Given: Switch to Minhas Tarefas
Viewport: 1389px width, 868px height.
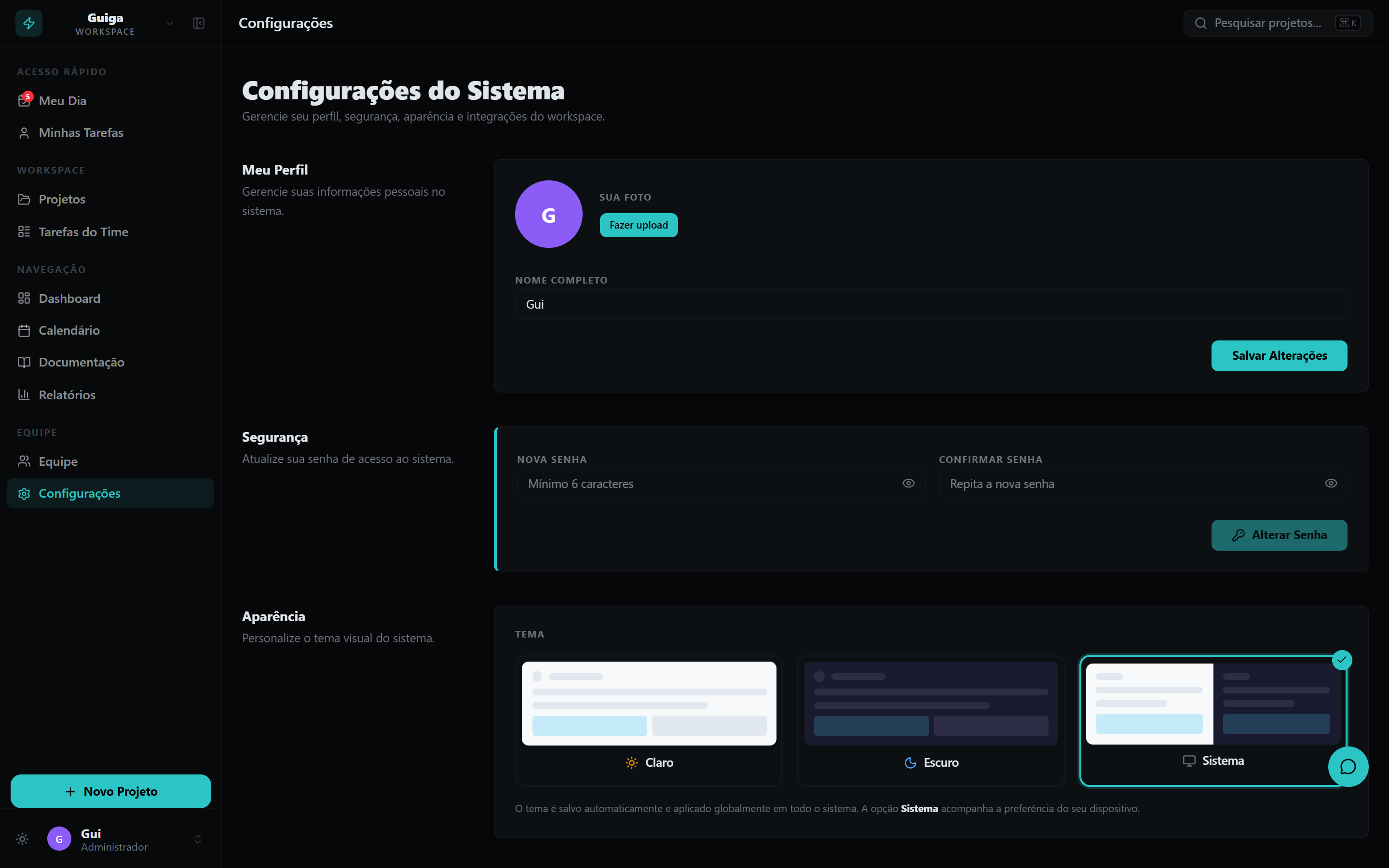Looking at the screenshot, I should click(81, 133).
